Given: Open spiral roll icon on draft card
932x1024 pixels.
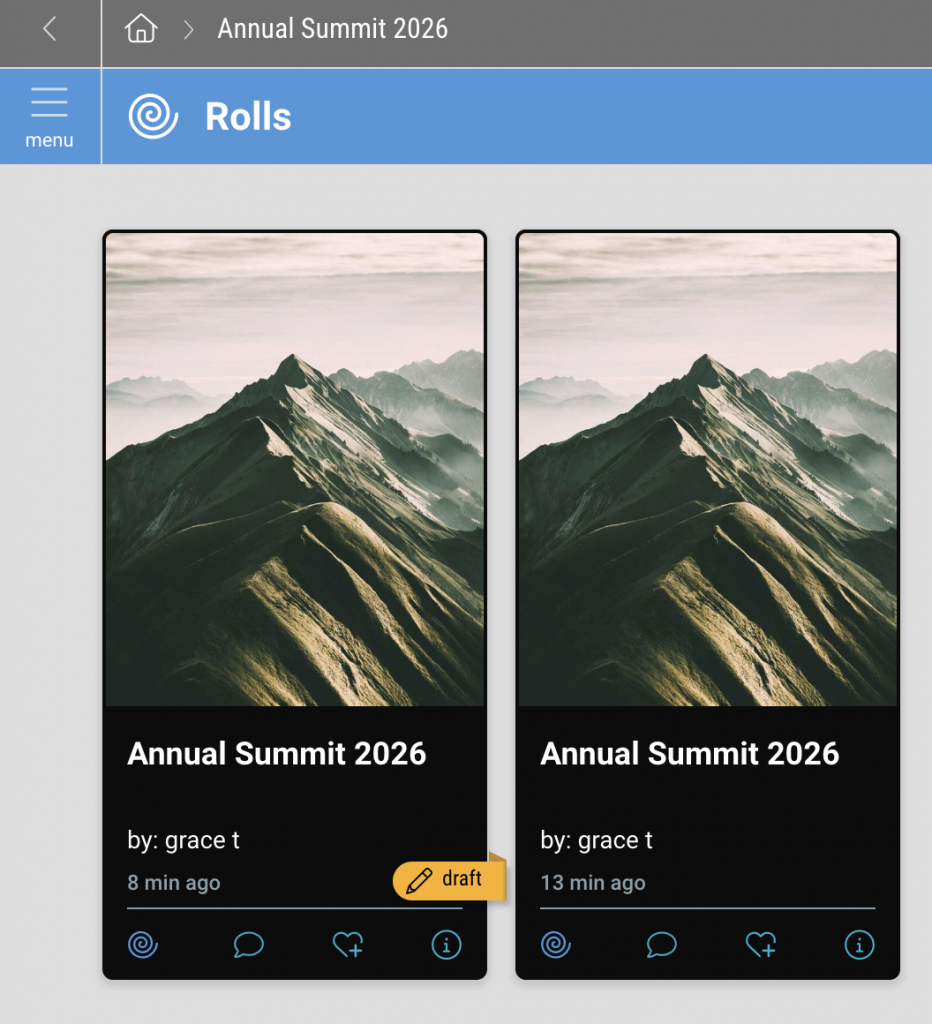Looking at the screenshot, I should coord(143,944).
